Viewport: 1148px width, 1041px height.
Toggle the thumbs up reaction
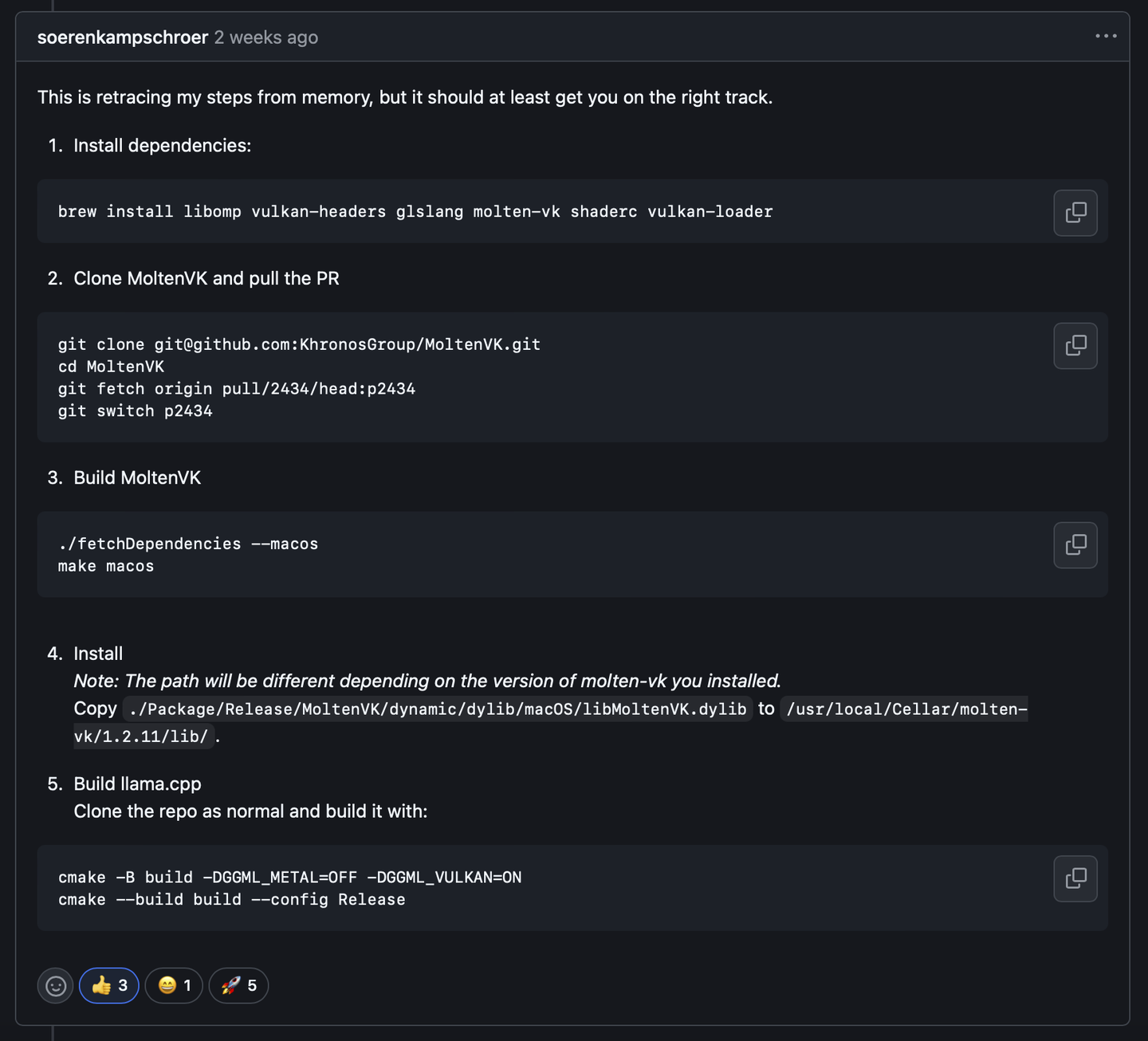click(109, 986)
